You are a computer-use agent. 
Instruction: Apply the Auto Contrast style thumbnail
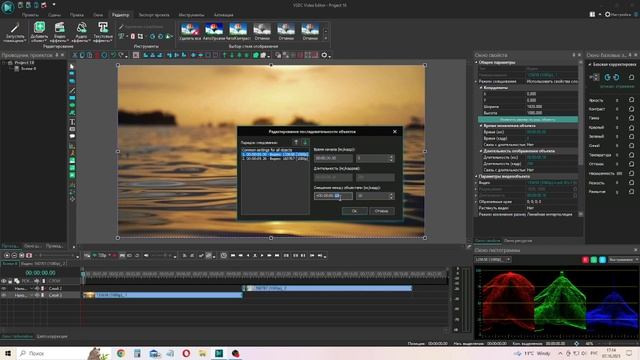pos(238,32)
